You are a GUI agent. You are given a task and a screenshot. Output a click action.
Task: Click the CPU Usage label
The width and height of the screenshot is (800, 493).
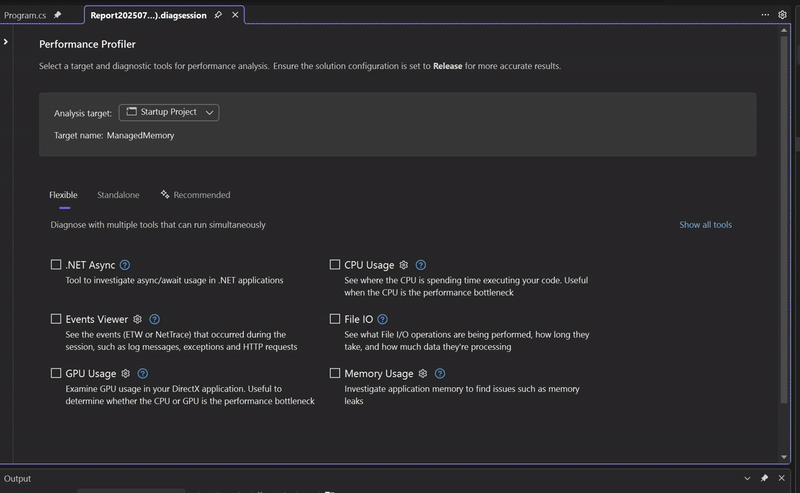coord(369,265)
